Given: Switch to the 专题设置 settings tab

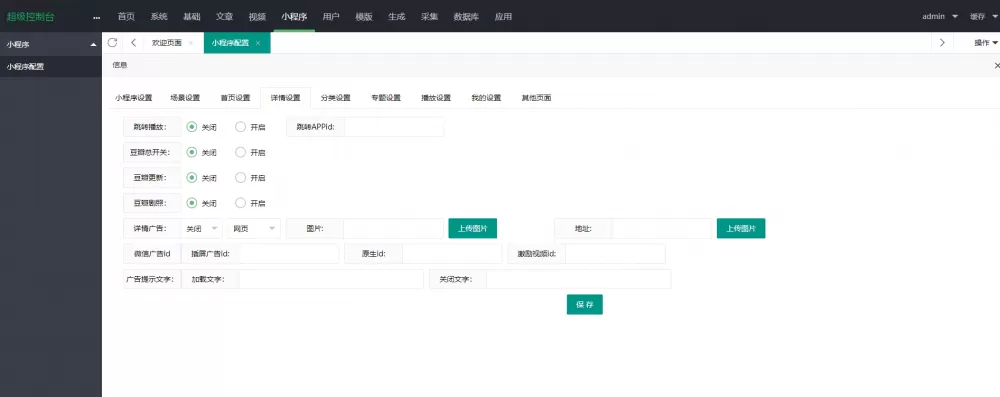Looking at the screenshot, I should [386, 98].
